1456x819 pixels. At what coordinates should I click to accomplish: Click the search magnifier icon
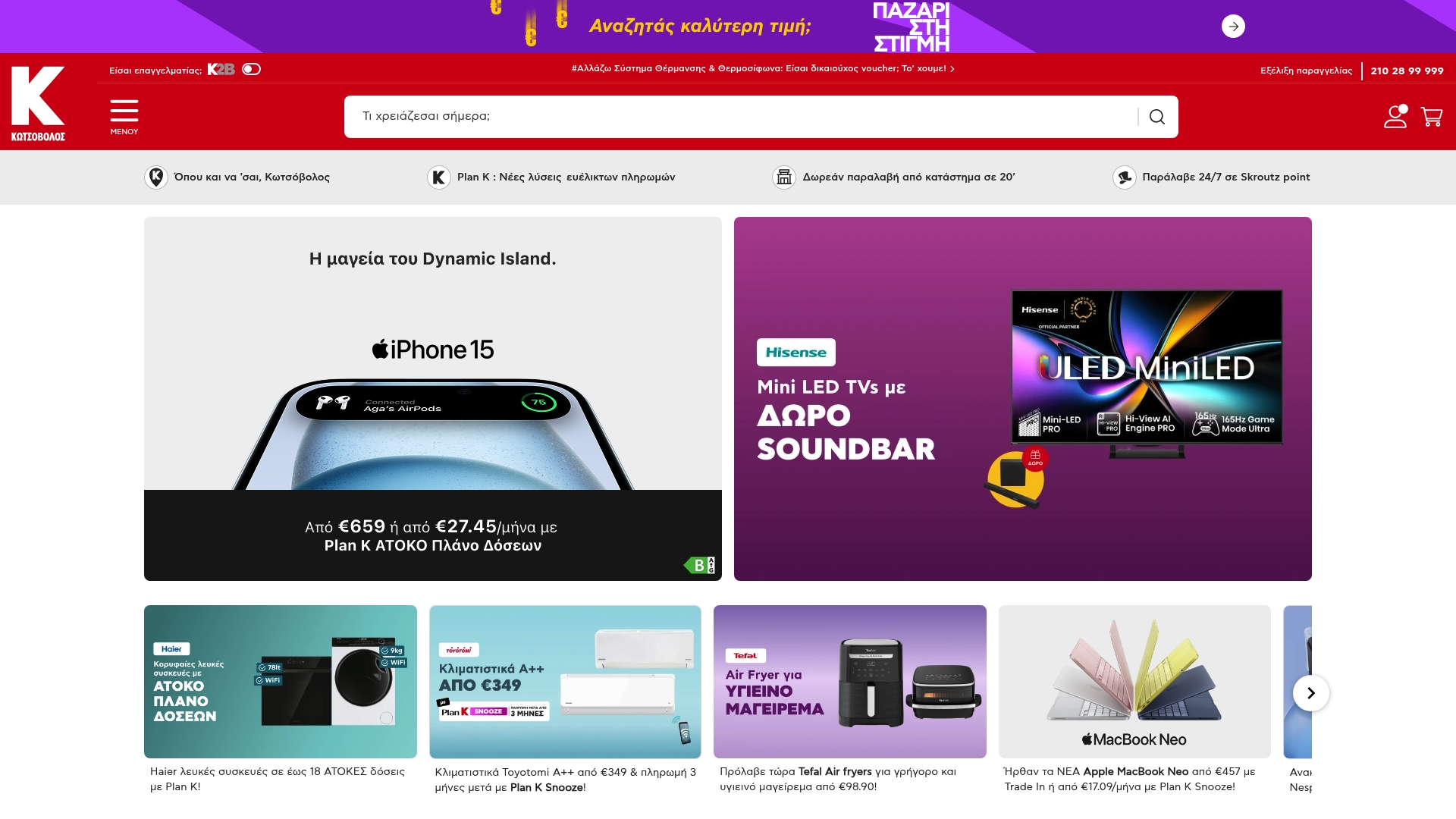pyautogui.click(x=1156, y=117)
